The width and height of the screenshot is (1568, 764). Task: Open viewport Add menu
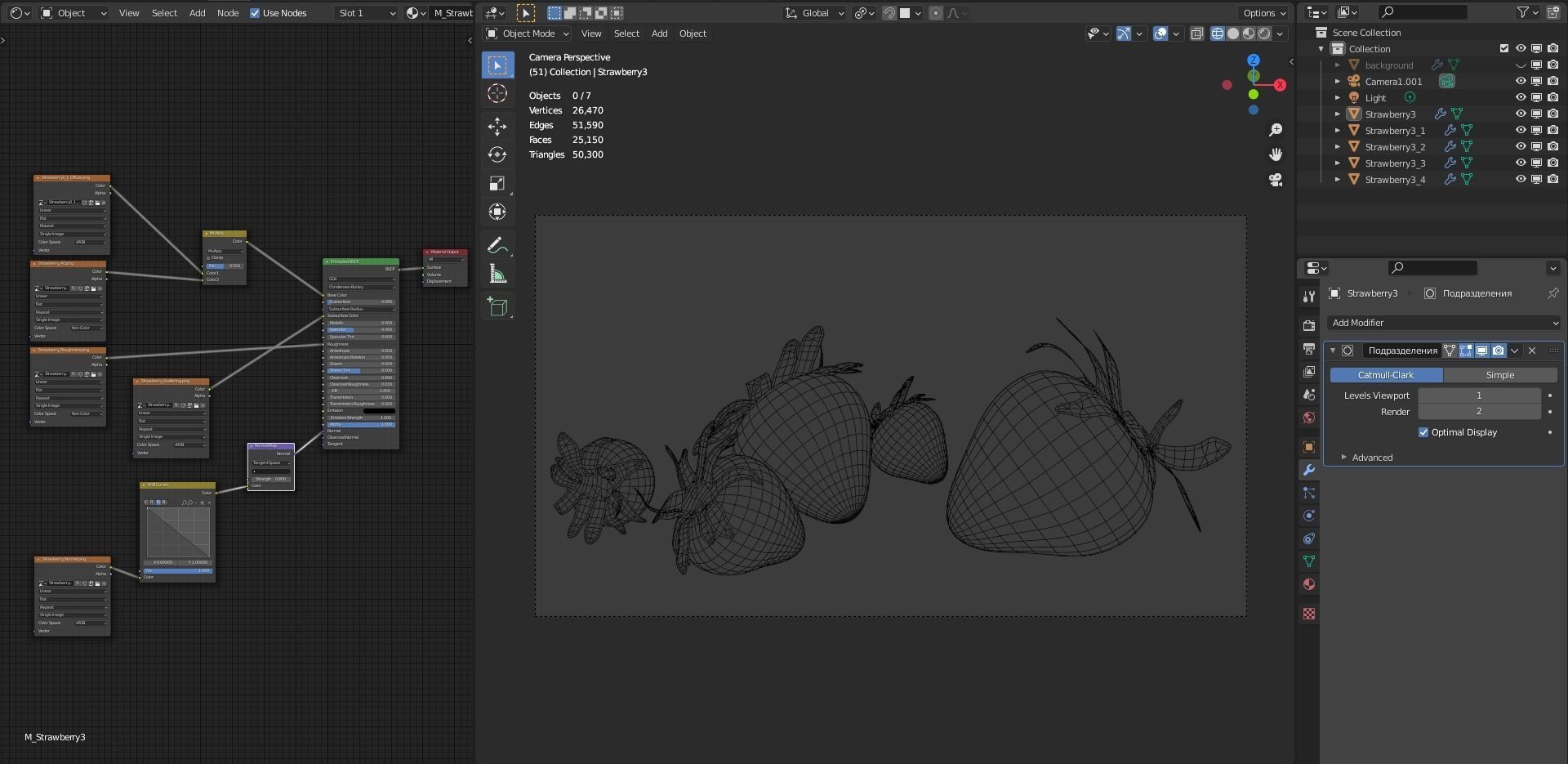pos(659,34)
